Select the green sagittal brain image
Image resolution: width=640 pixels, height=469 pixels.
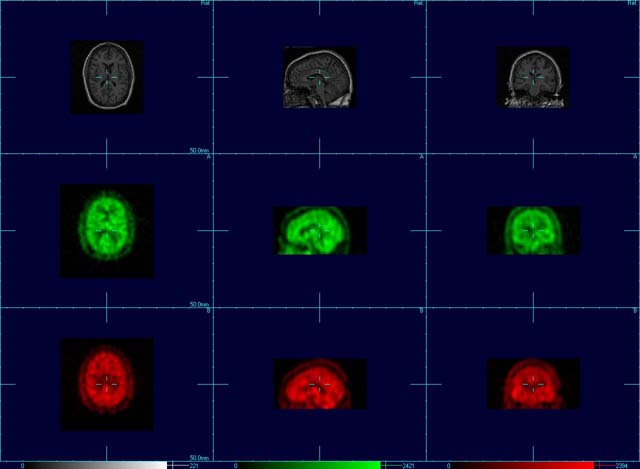(319, 230)
